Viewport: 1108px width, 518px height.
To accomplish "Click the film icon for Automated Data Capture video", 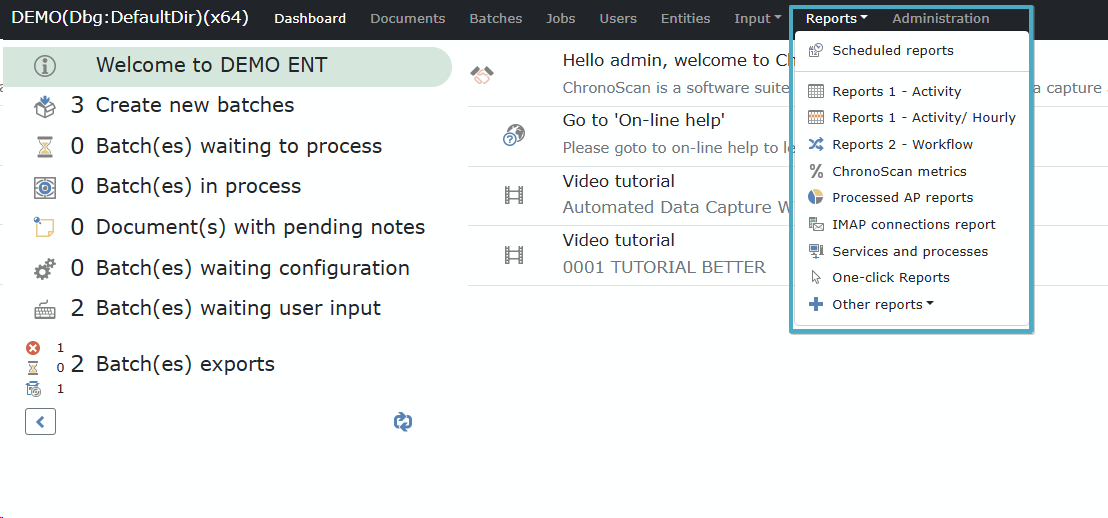I will coord(514,195).
